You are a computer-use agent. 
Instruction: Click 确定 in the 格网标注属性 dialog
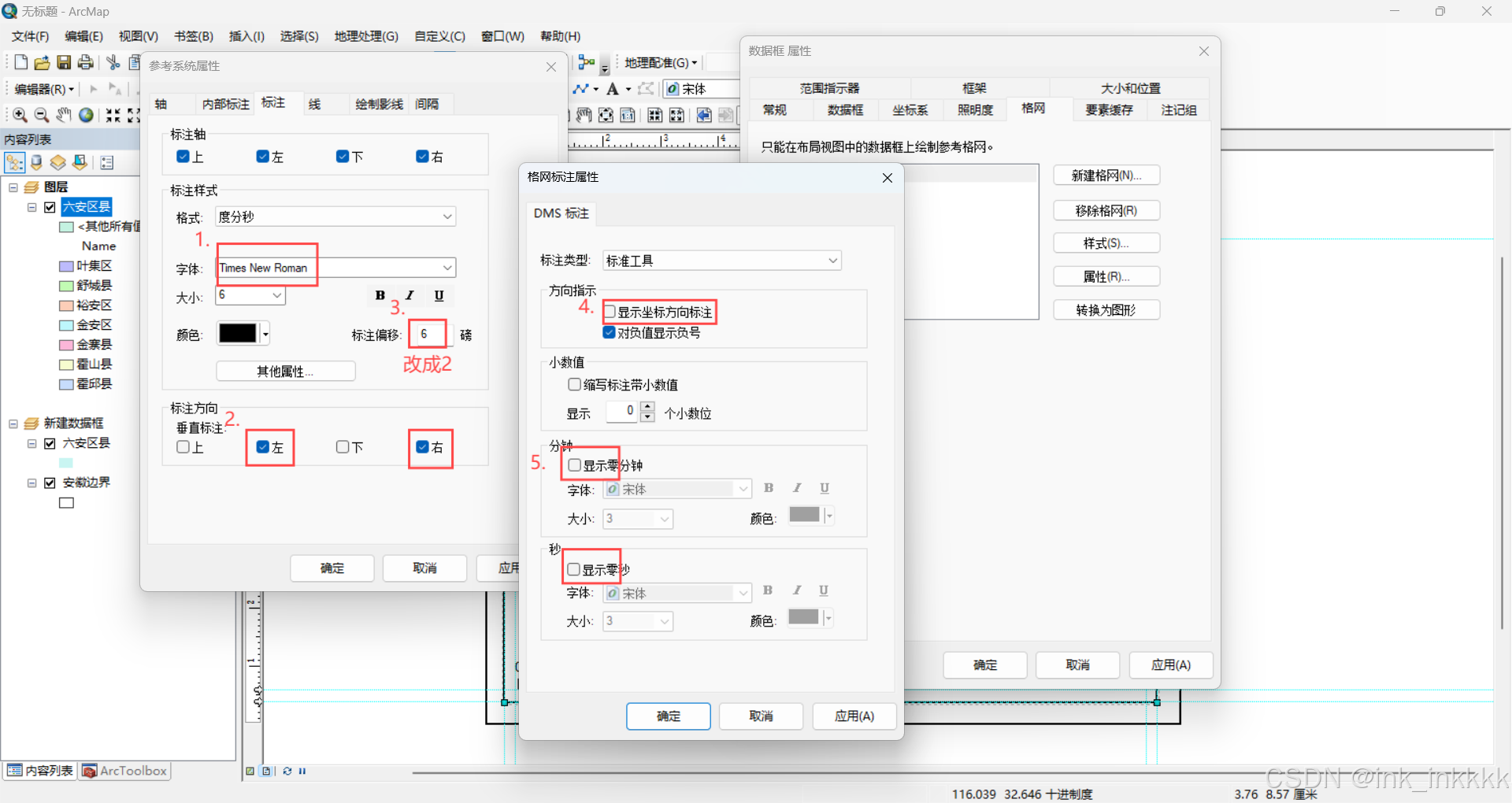click(x=669, y=716)
